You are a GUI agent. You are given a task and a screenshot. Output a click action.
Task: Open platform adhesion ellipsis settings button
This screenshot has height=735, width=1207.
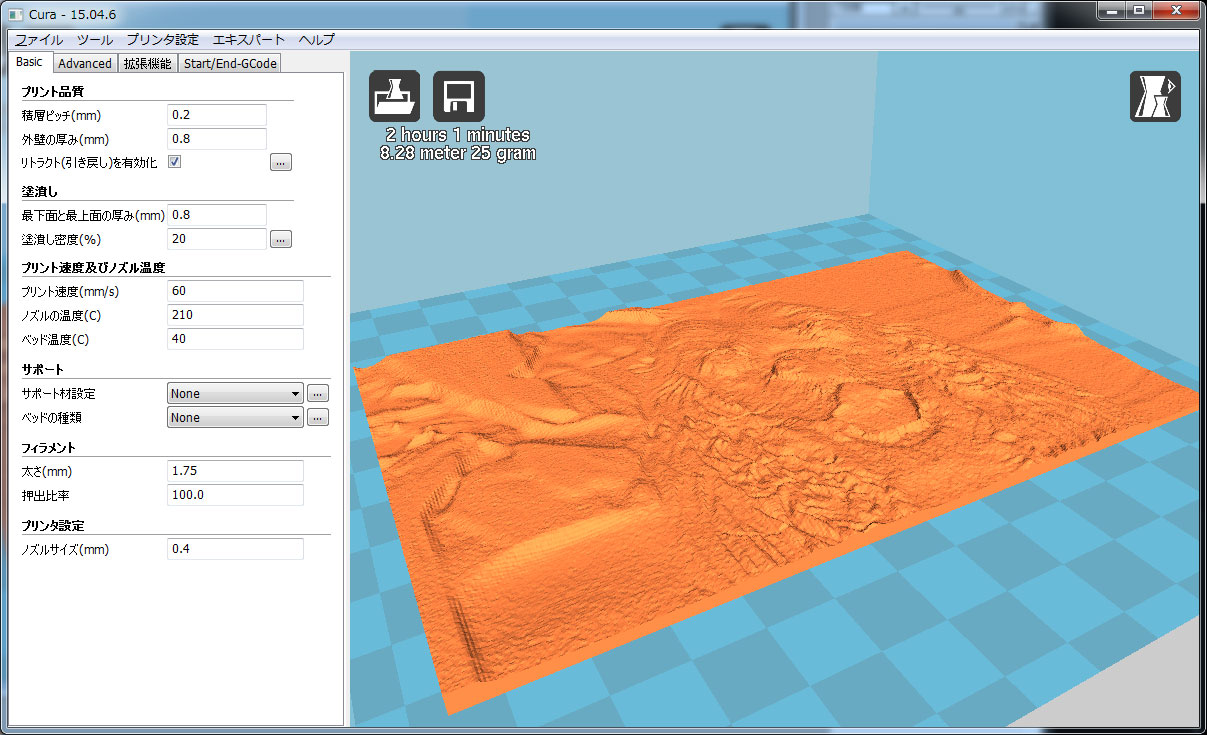[318, 418]
